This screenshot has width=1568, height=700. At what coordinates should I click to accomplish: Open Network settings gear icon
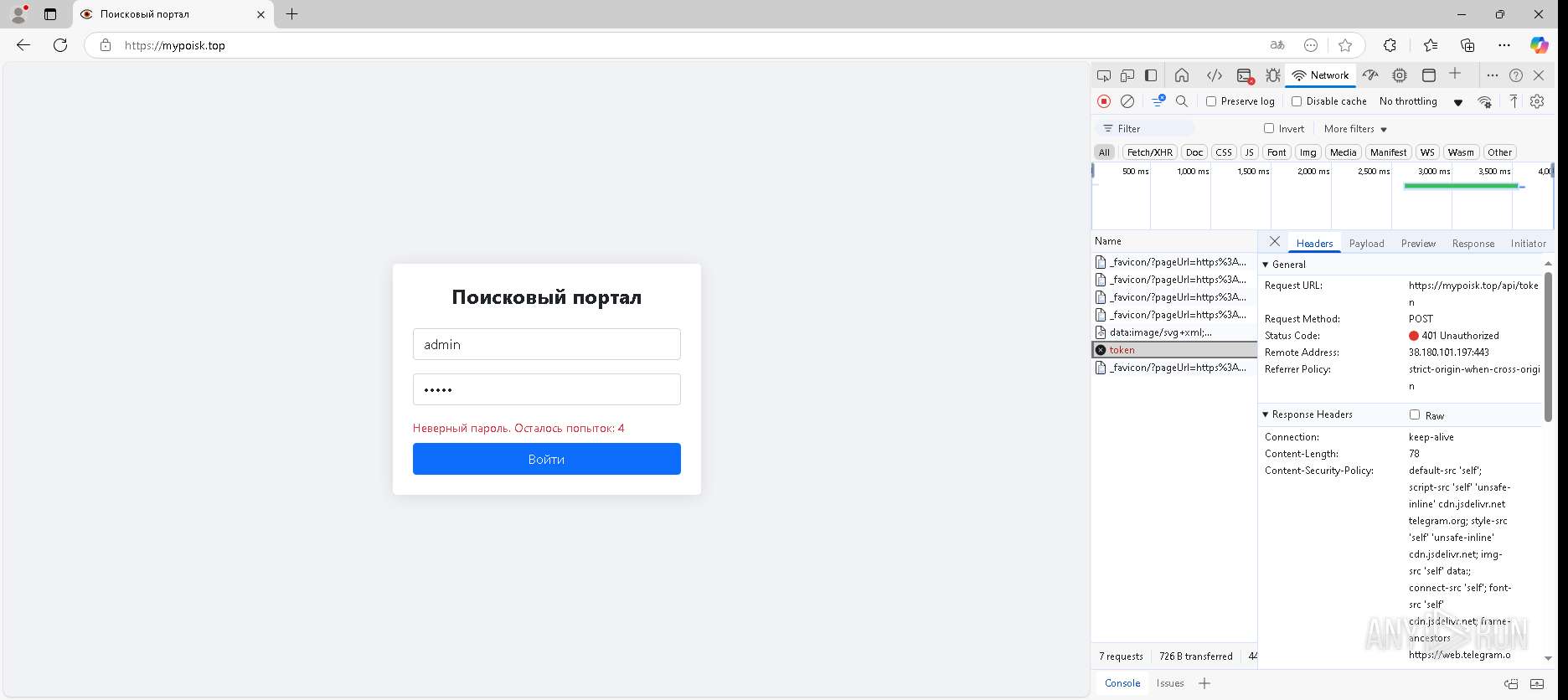coord(1537,101)
